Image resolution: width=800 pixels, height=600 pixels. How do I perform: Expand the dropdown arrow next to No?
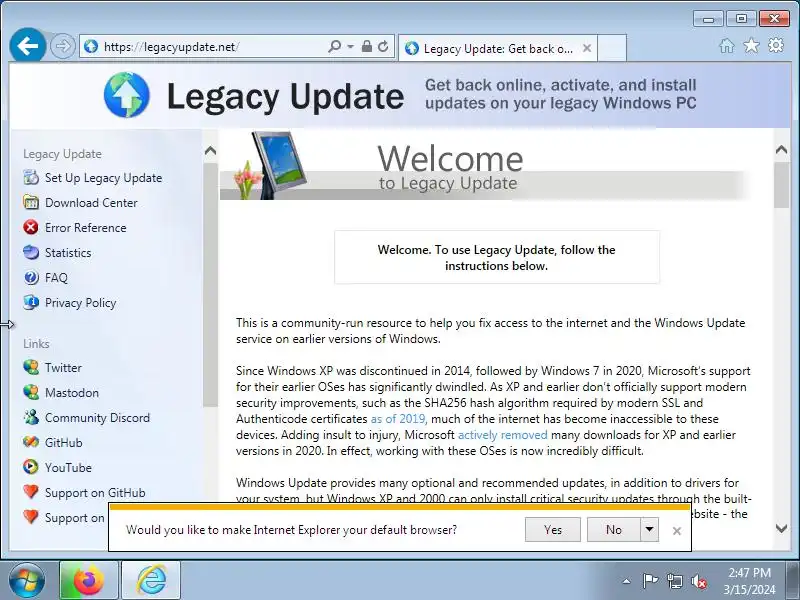(x=649, y=530)
